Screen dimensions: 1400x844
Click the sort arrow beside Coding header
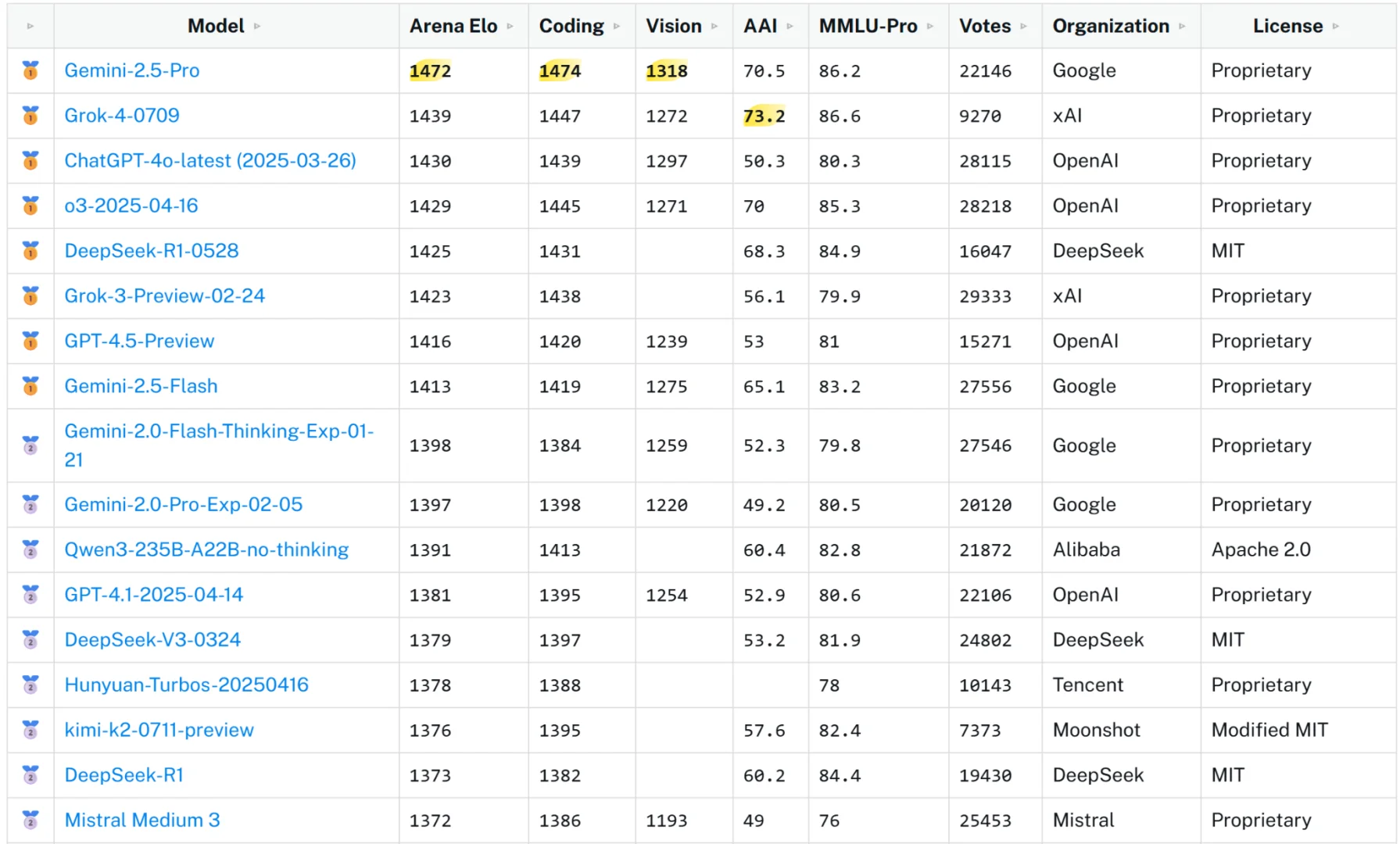[x=617, y=27]
